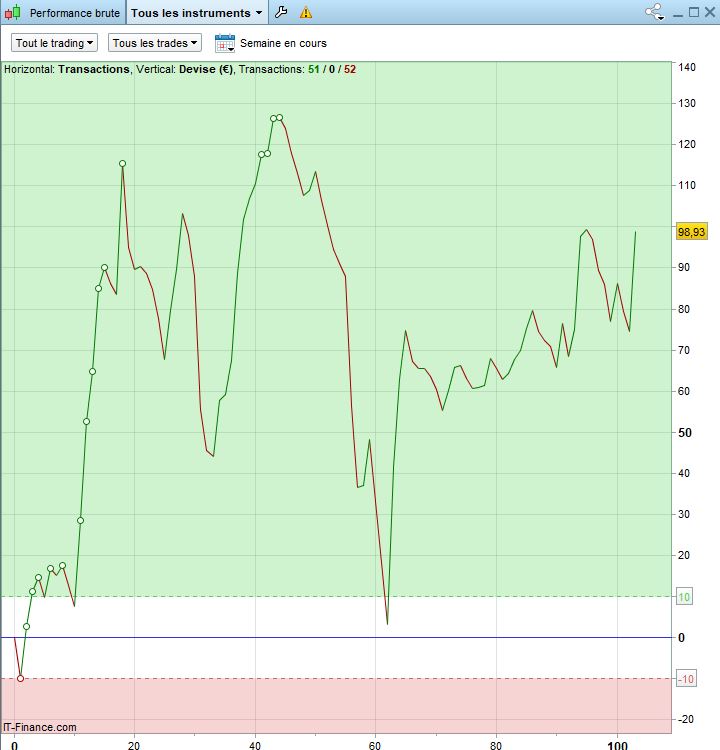Click the peak trade marker near 127
Screen dimensions: 720x750
pos(279,118)
